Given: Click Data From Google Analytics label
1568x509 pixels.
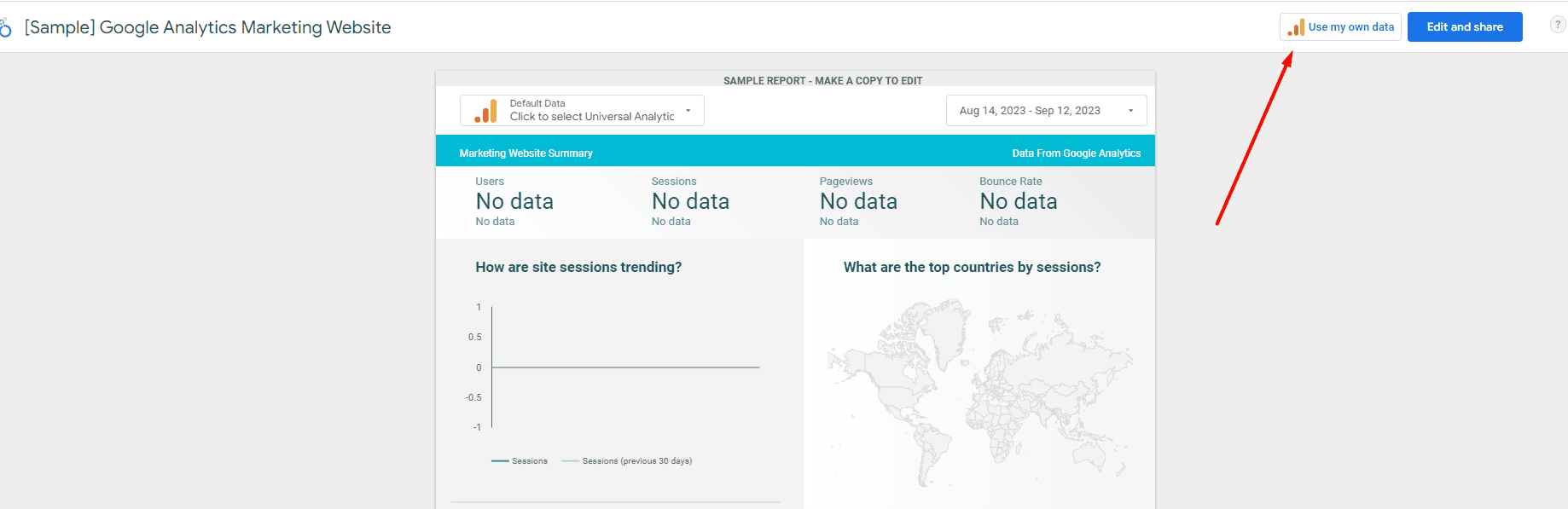Looking at the screenshot, I should (x=1076, y=153).
